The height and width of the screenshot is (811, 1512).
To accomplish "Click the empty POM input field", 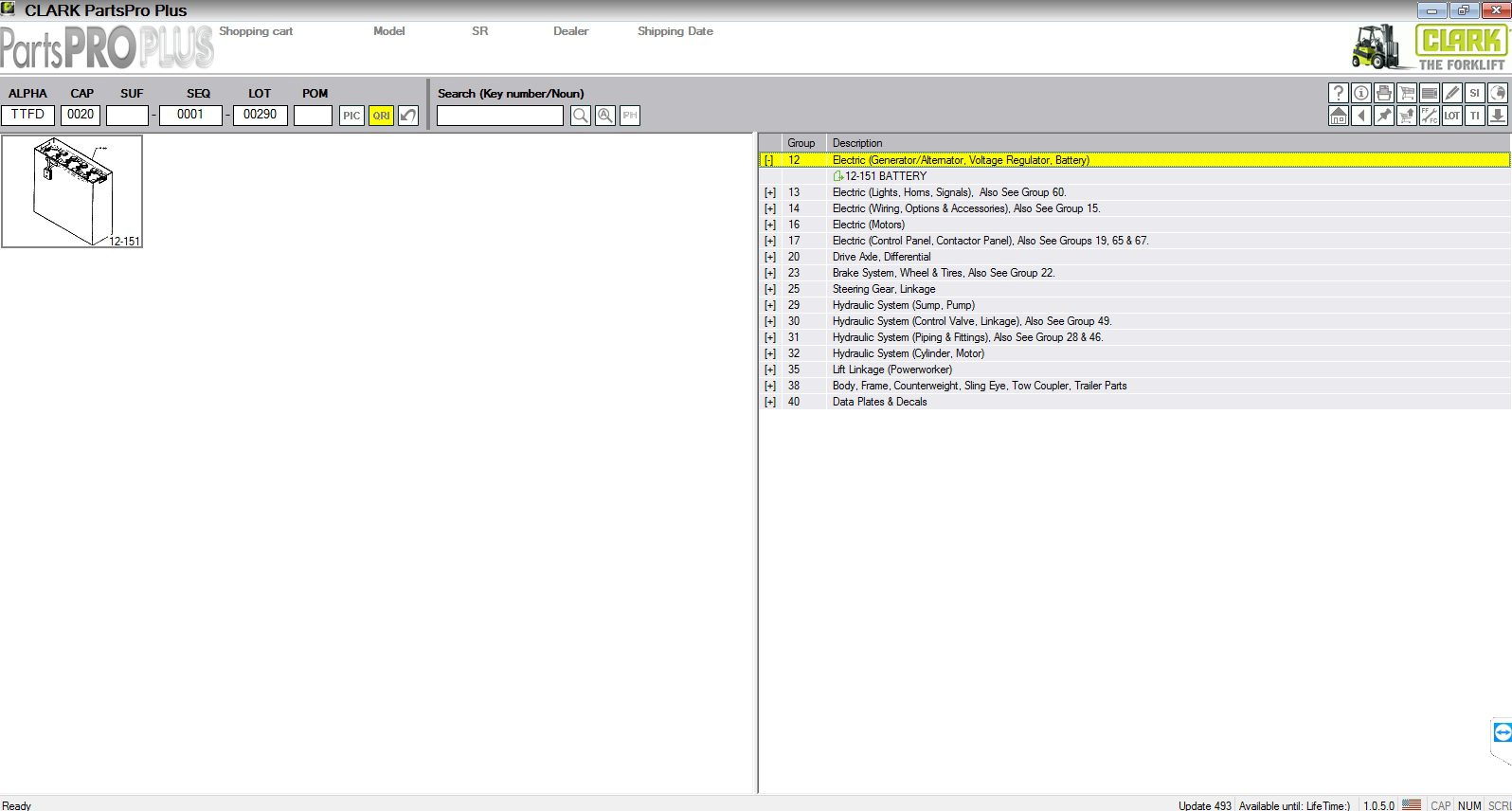I will coord(313,115).
